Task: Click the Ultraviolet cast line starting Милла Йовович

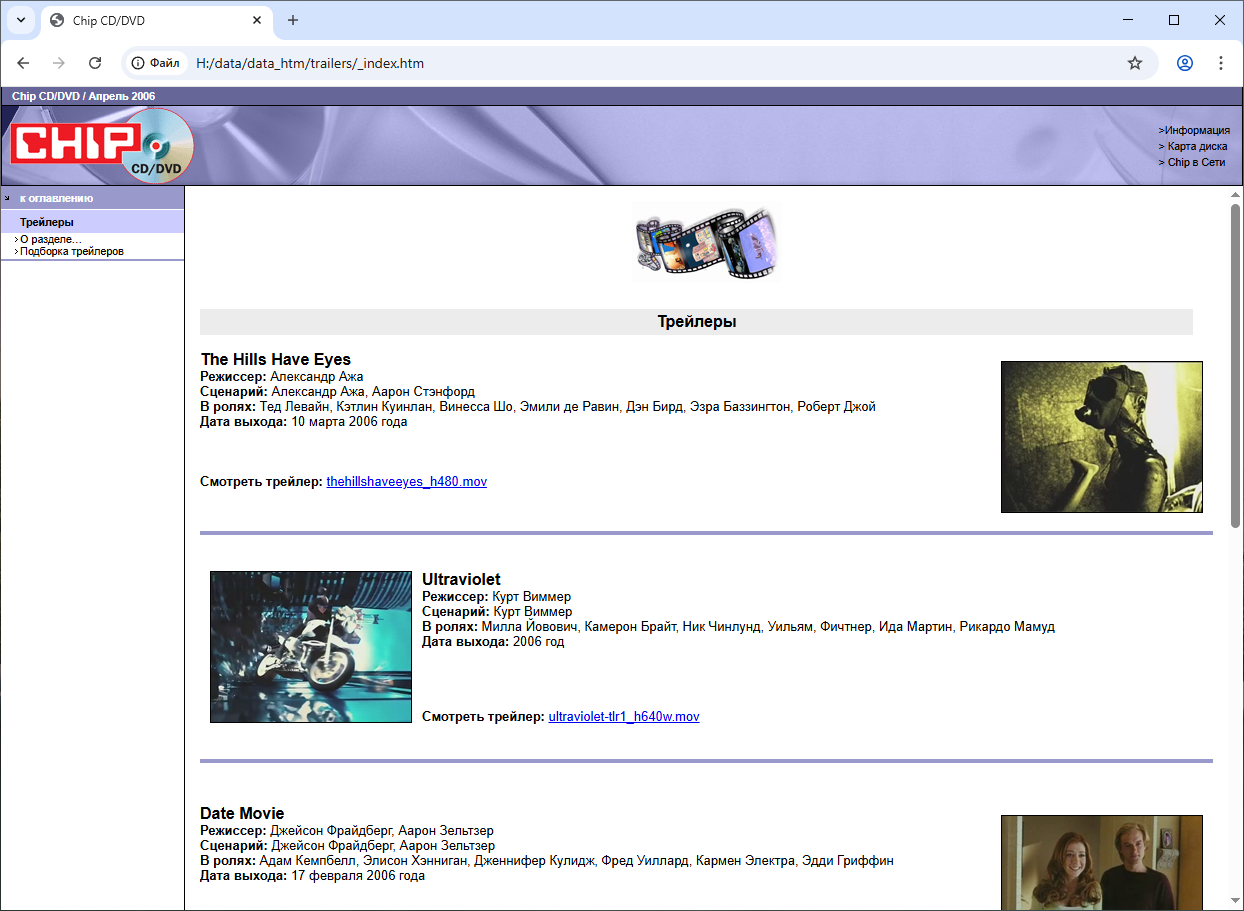Action: click(x=738, y=627)
